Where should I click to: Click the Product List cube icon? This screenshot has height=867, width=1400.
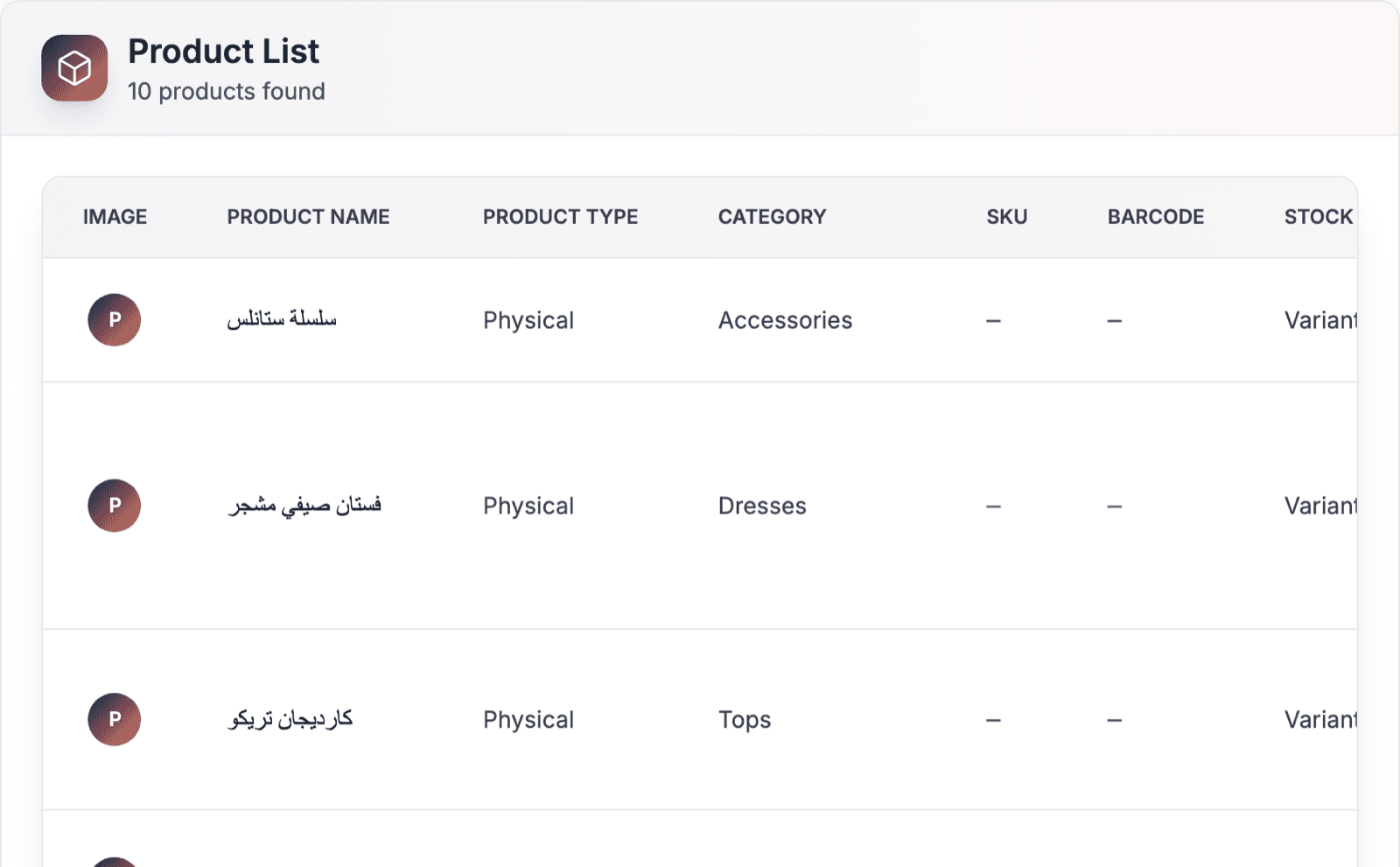[74, 68]
